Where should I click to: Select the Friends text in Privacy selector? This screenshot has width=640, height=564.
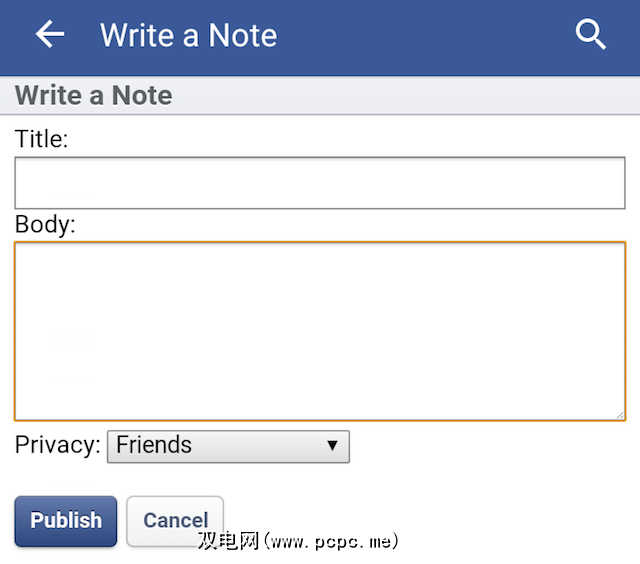pyautogui.click(x=154, y=446)
